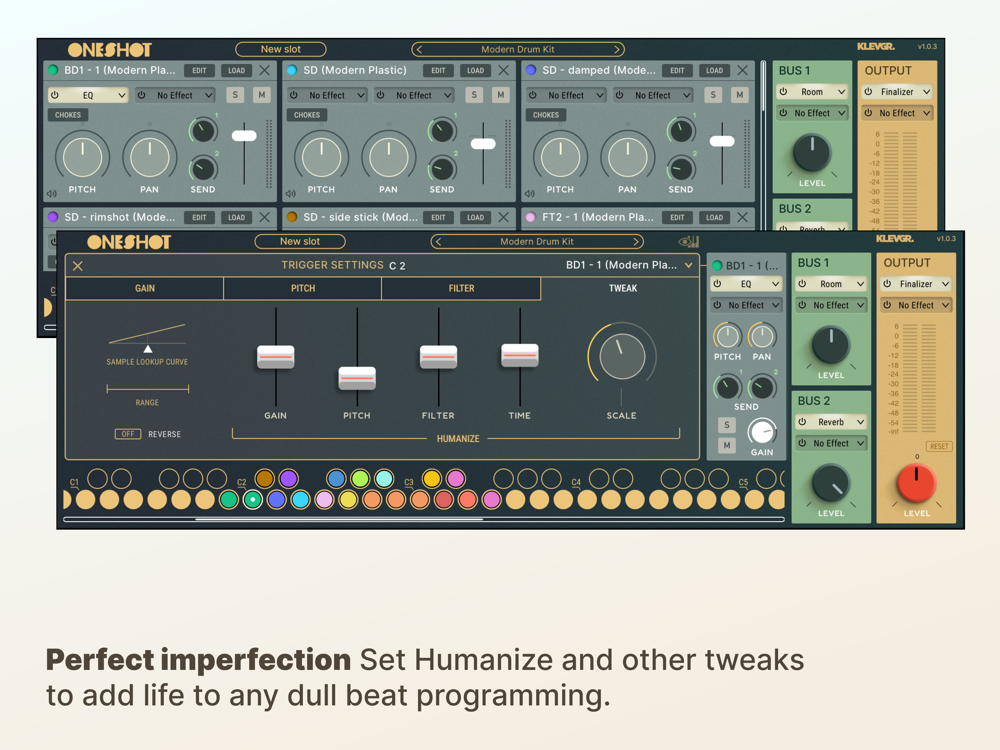Click the Reset button in Output
The image size is (1000, 750).
(x=939, y=446)
